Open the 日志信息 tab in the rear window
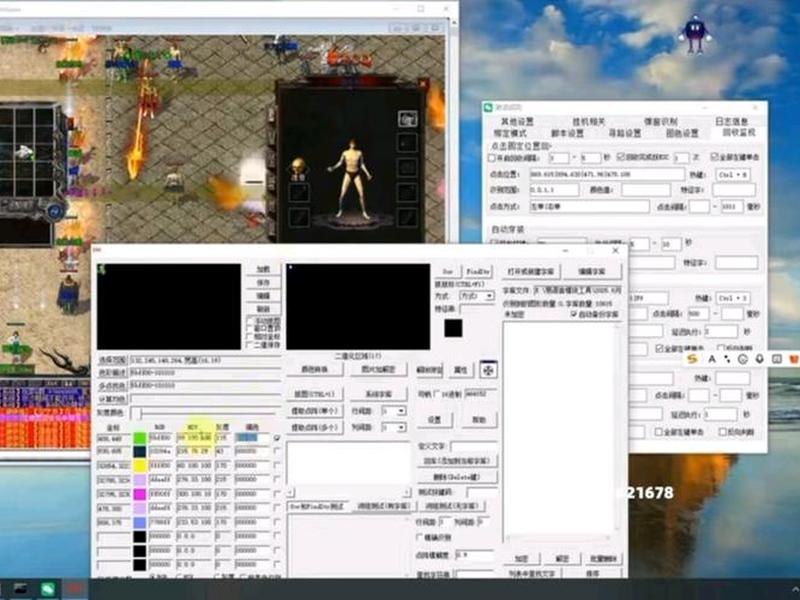The height and width of the screenshot is (600, 800). pos(731,121)
